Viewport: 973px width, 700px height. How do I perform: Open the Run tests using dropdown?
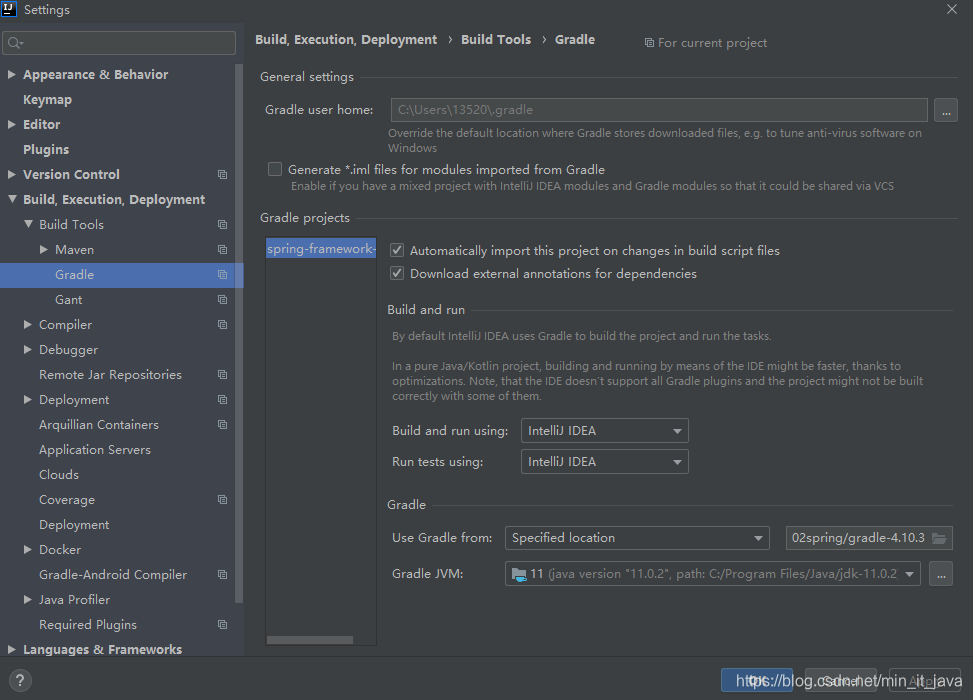(604, 462)
